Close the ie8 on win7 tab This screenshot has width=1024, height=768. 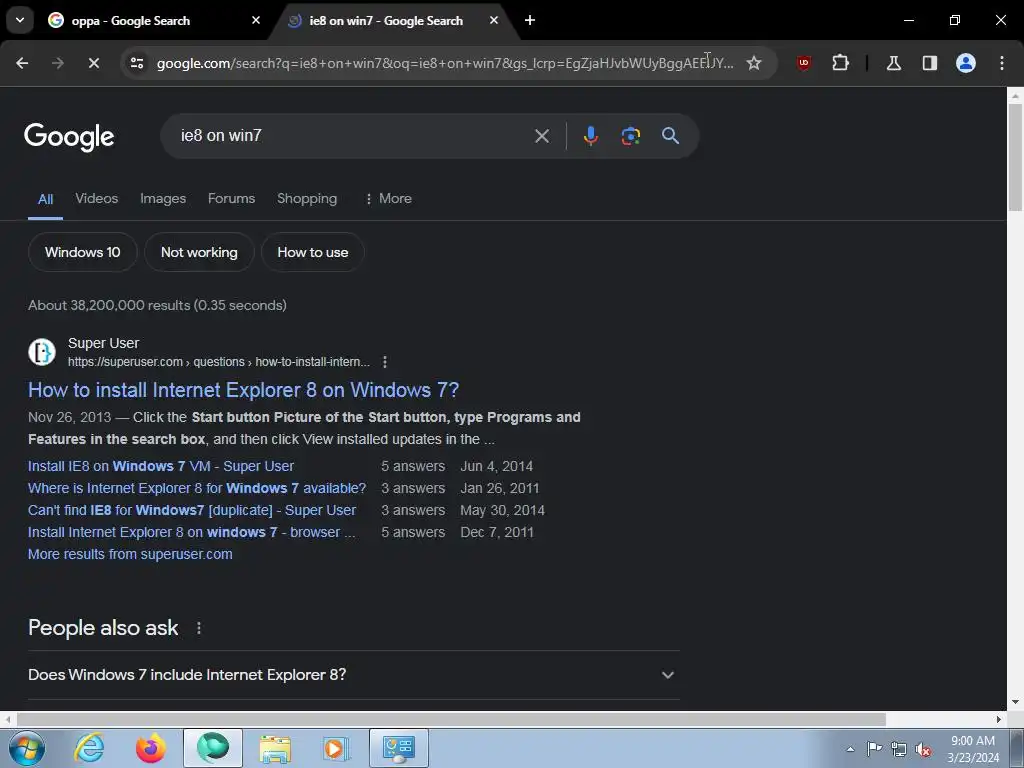[494, 20]
